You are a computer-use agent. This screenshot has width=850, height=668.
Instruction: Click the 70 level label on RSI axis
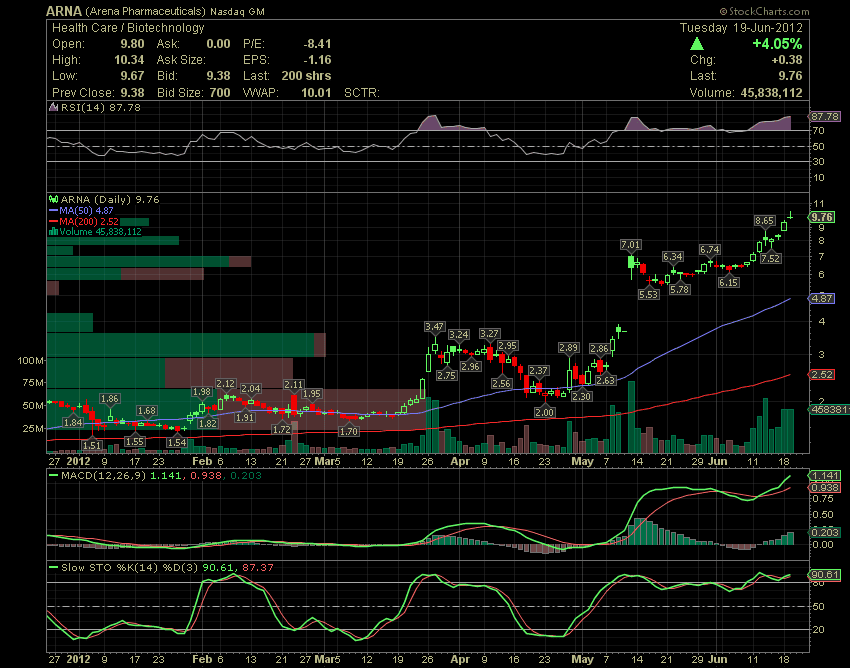[x=819, y=131]
